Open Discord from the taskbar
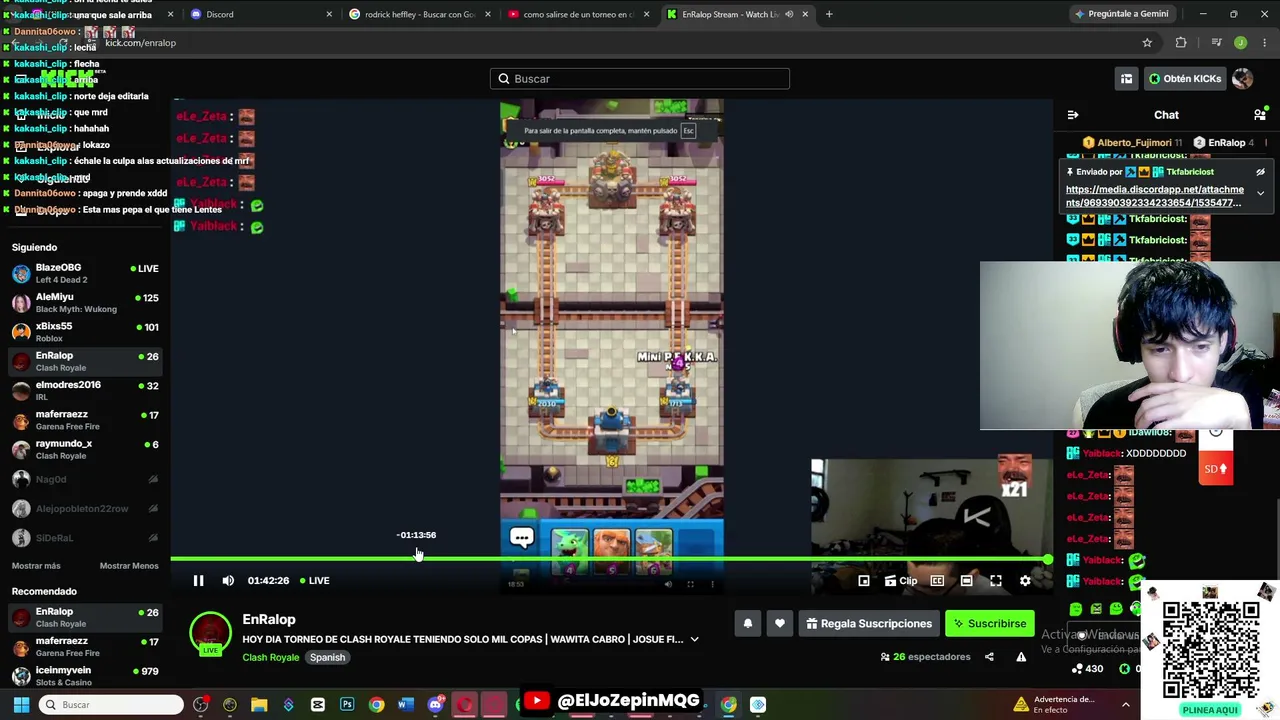The height and width of the screenshot is (720, 1280). click(x=435, y=705)
